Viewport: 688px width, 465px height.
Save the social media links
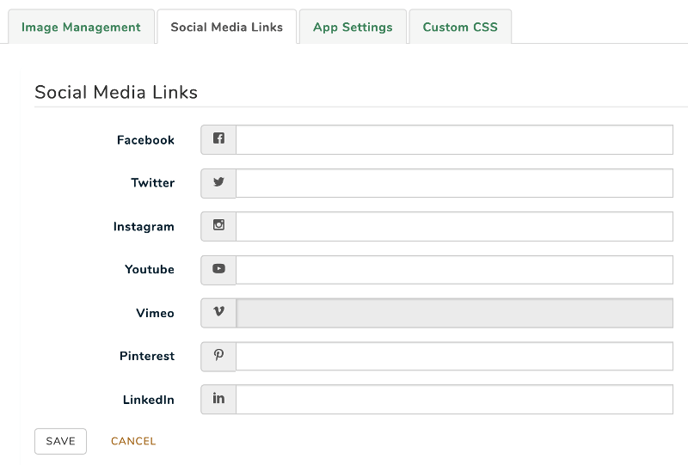pyautogui.click(x=61, y=441)
